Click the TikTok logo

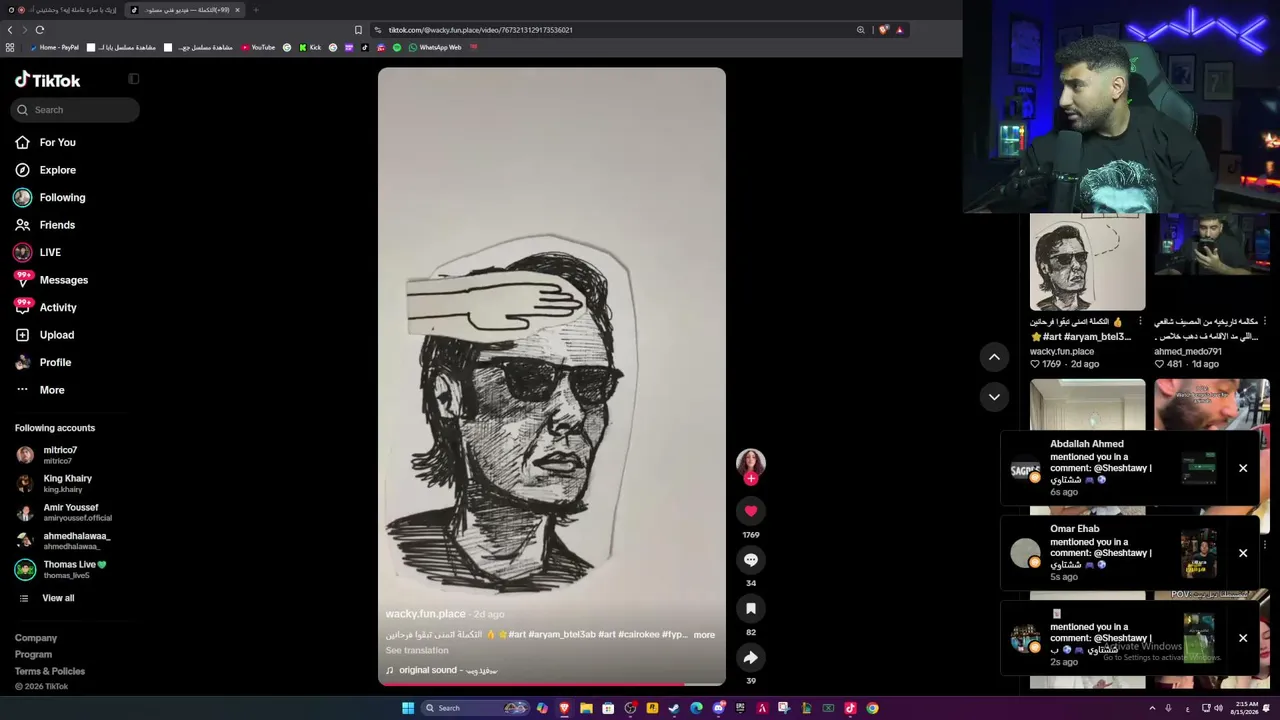(x=47, y=80)
